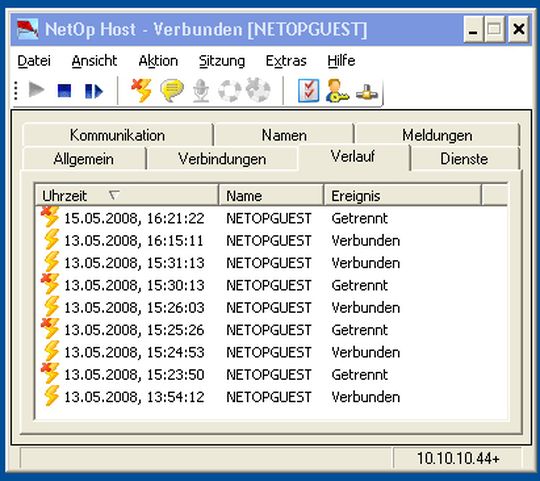Click the connected lightning icon at 15:26:03
This screenshot has width=540, height=481.
tap(52, 306)
